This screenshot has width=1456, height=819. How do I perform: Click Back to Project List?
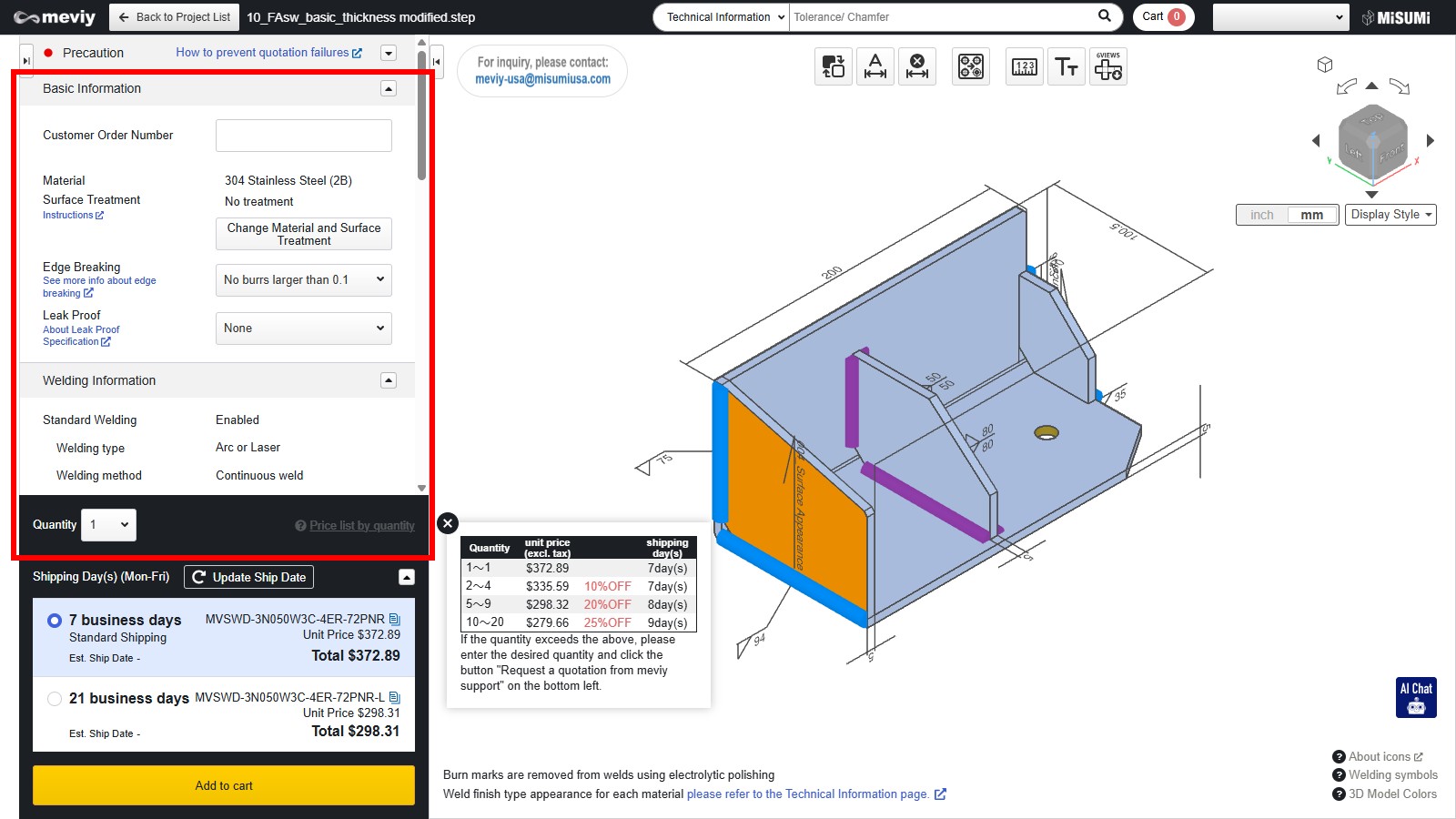[174, 17]
